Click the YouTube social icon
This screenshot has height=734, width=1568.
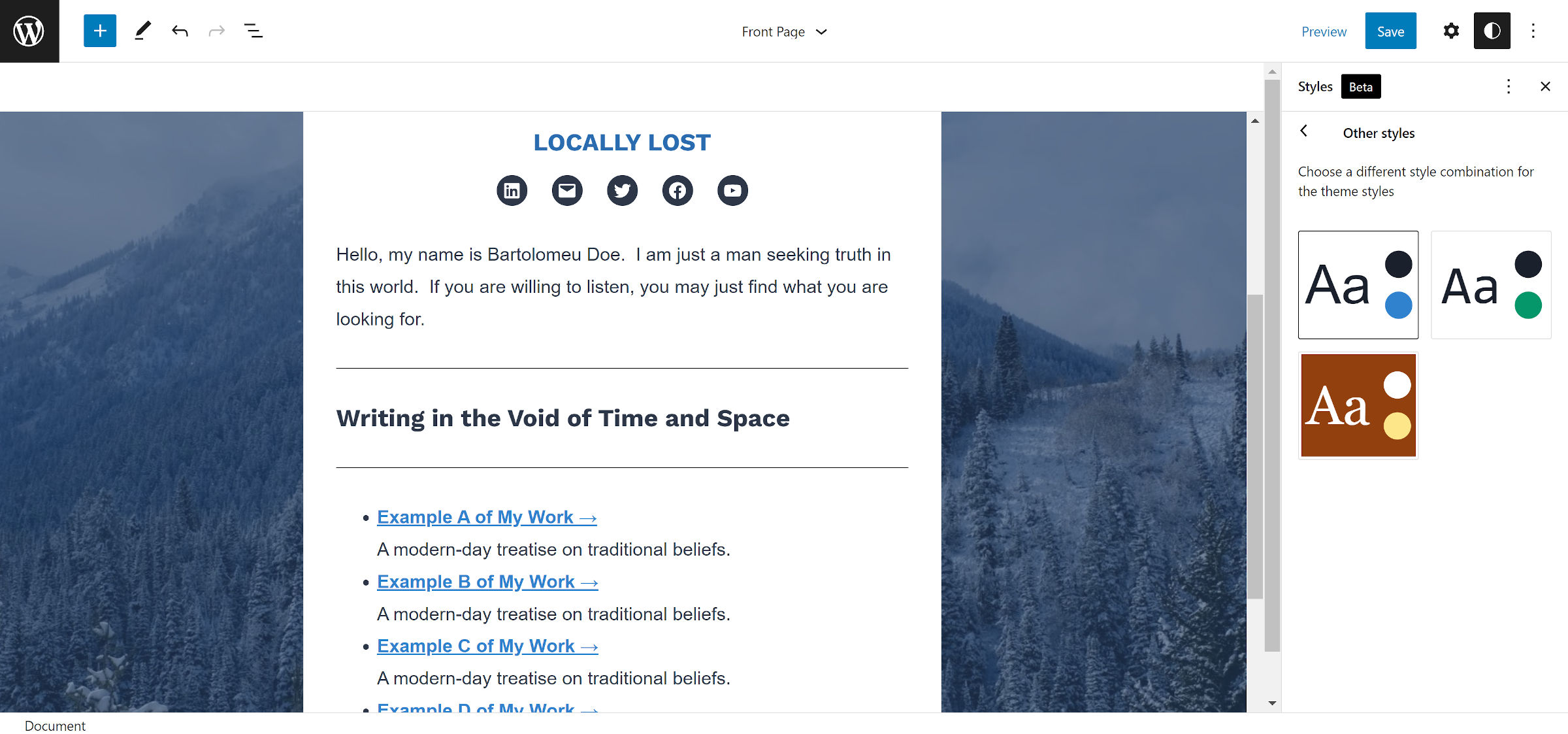pos(732,191)
